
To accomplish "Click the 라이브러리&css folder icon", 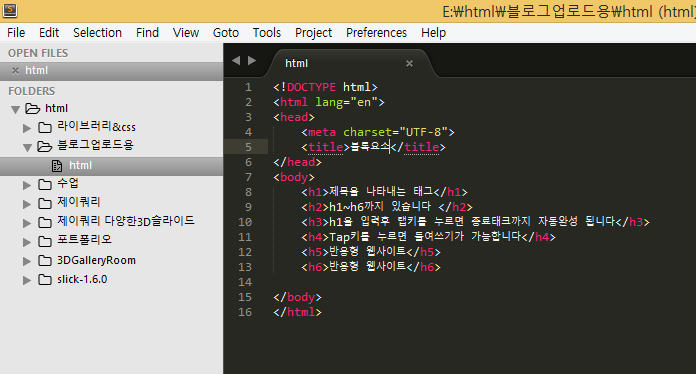I will pos(44,128).
